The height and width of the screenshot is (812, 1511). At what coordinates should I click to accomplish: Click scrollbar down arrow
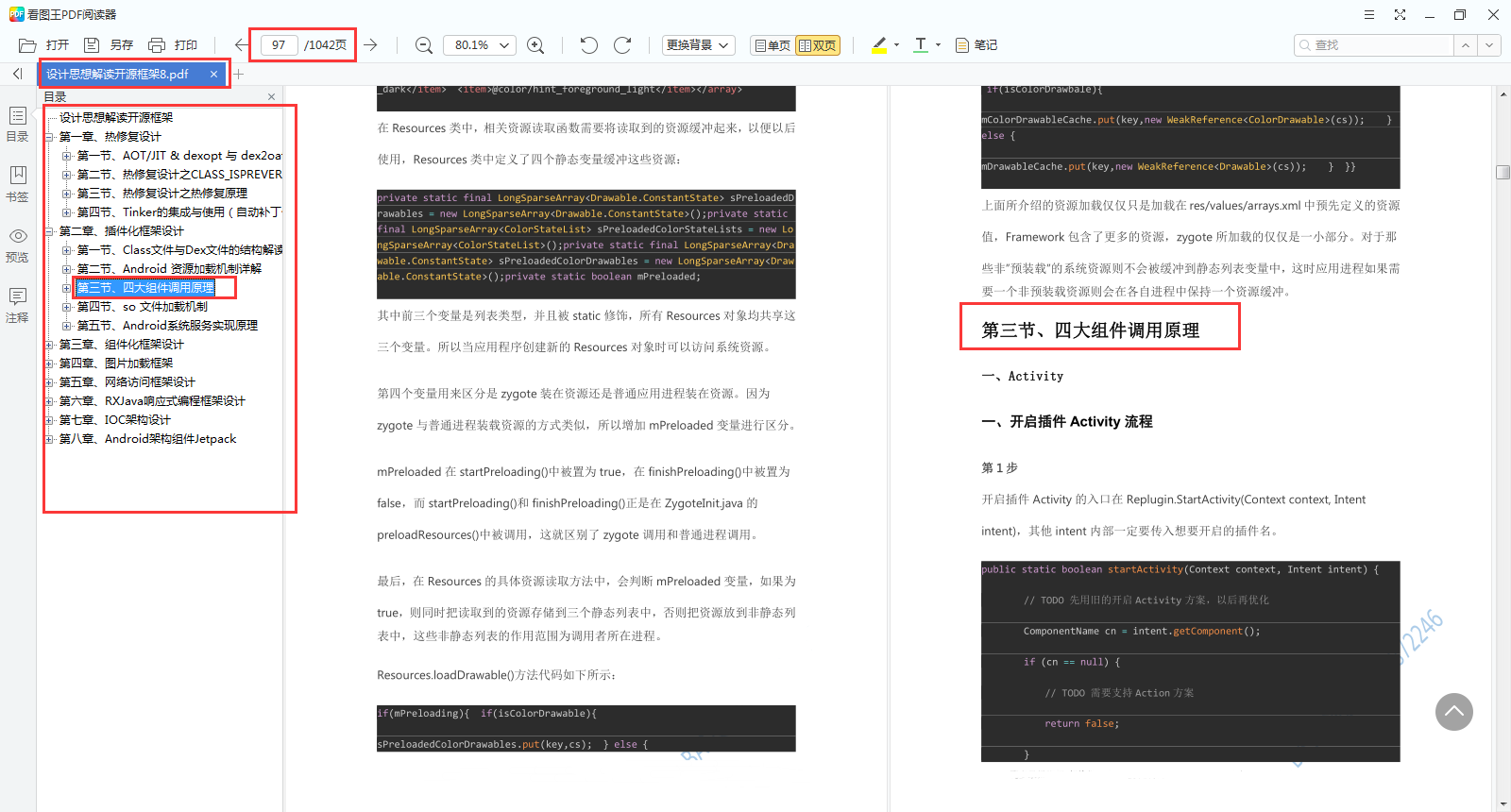(1503, 804)
